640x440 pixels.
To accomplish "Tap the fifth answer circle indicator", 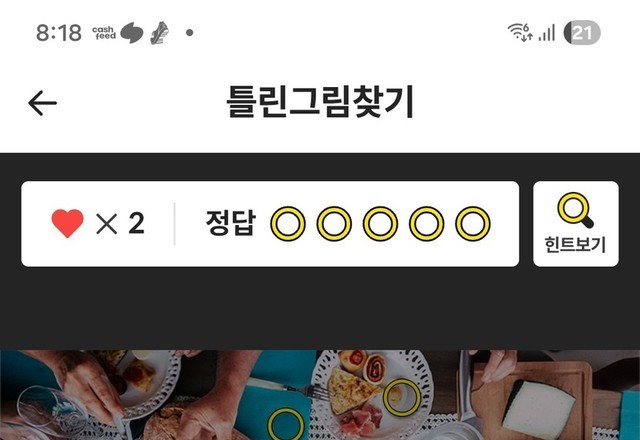I will click(x=473, y=224).
